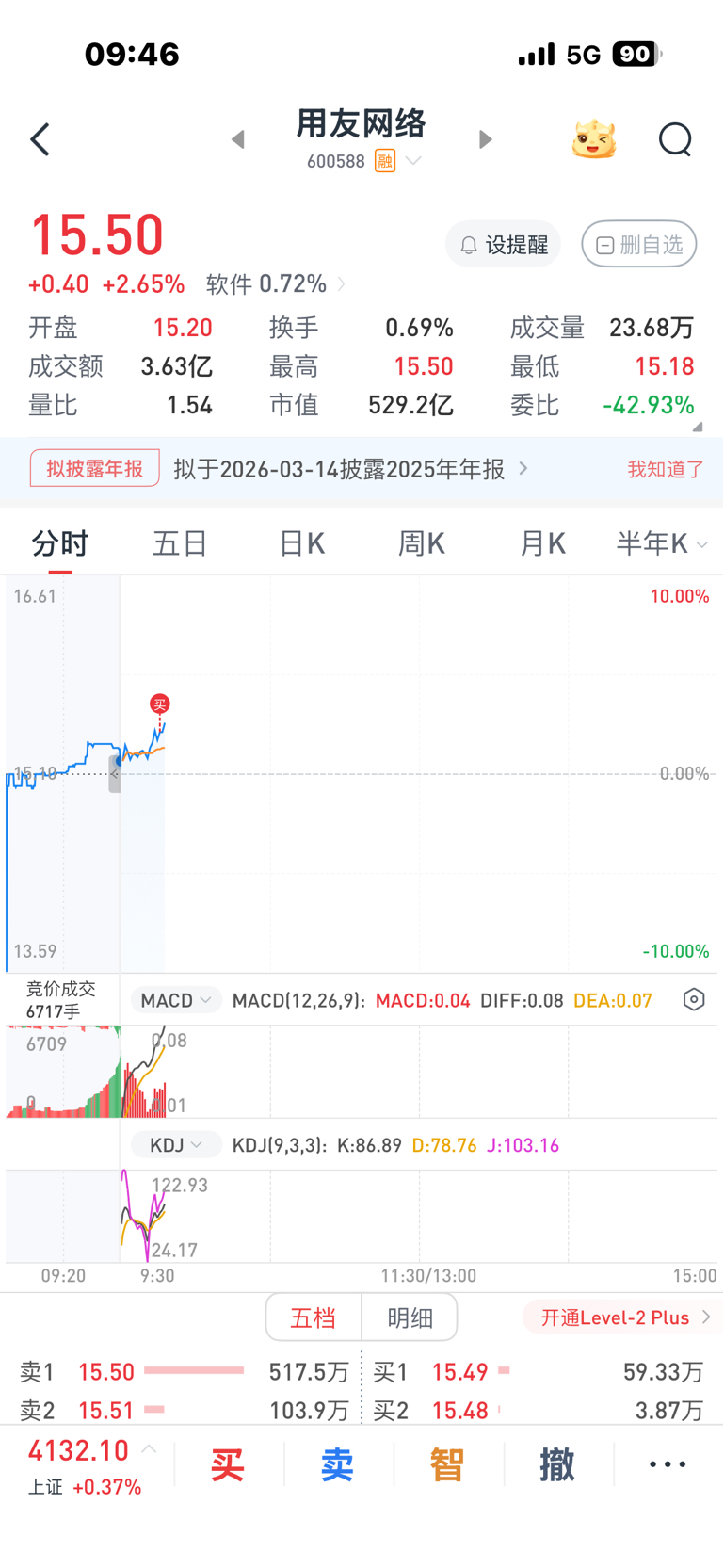
Task: Tap 卖2 price 15.51 row
Action: pyautogui.click(x=185, y=1410)
